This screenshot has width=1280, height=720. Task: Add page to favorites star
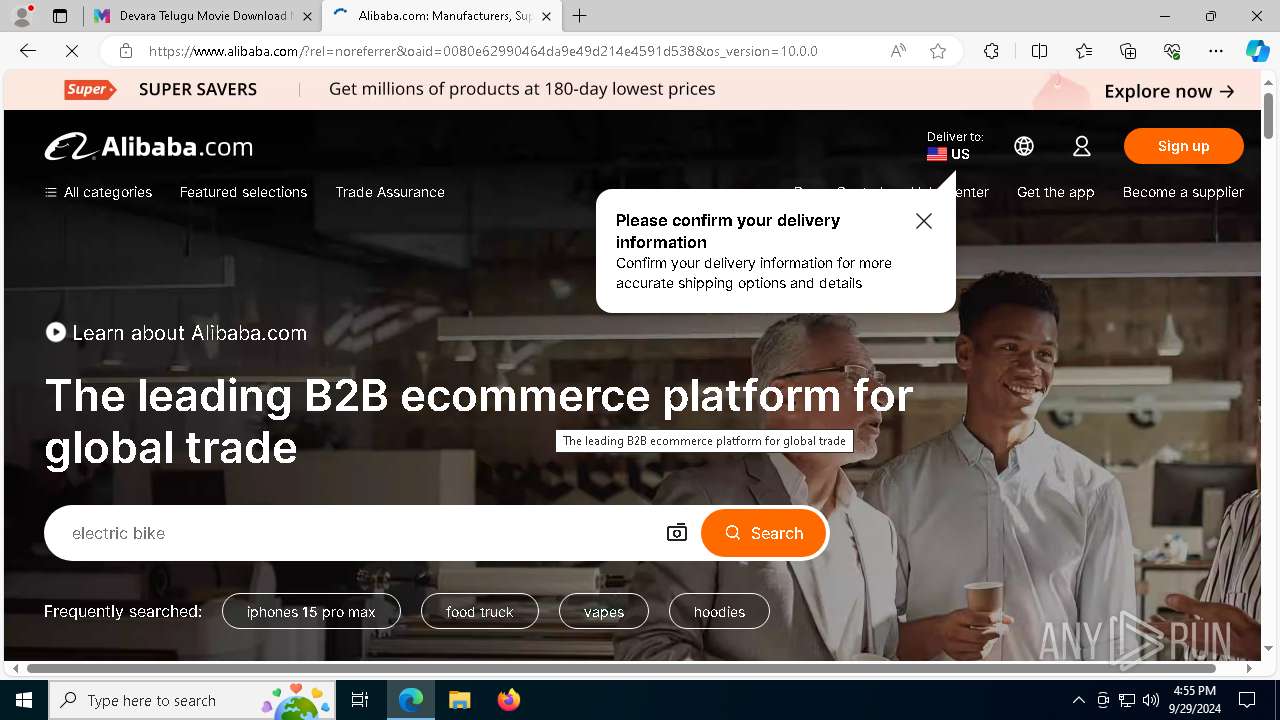point(938,51)
